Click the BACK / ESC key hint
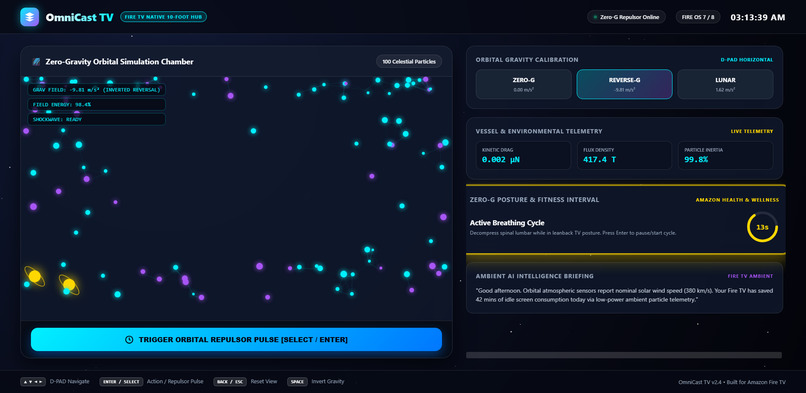The height and width of the screenshot is (393, 806). pyautogui.click(x=230, y=382)
